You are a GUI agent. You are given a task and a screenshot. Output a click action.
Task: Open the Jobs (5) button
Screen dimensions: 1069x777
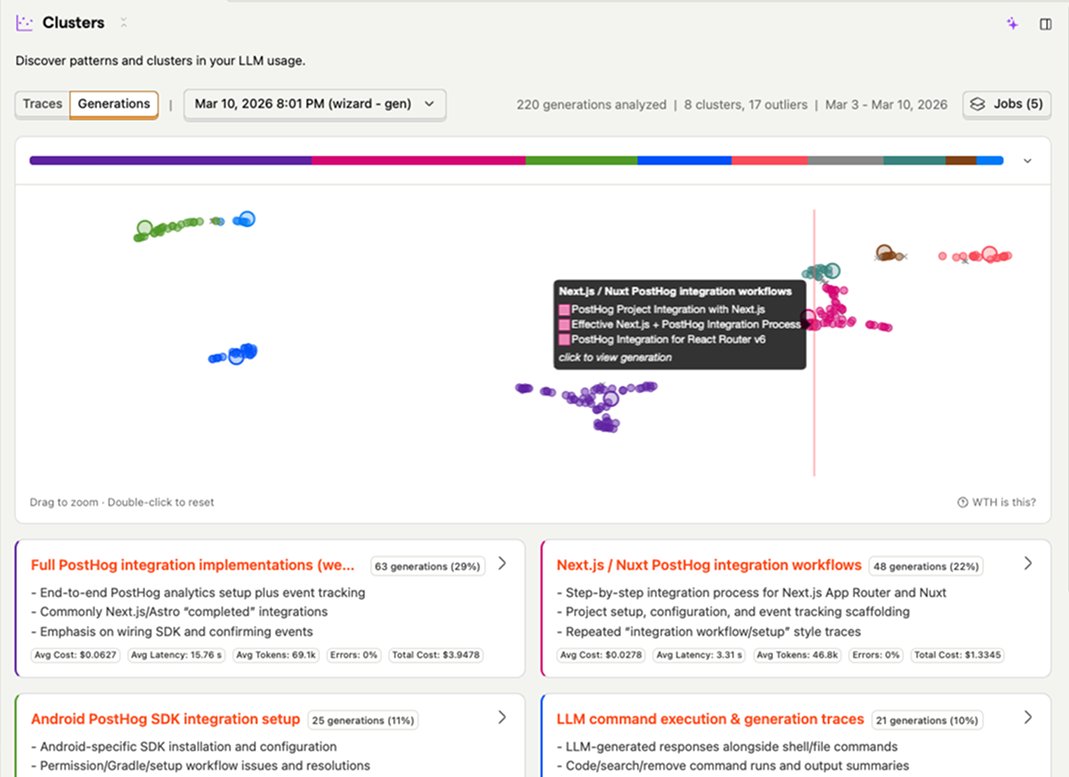(1006, 104)
